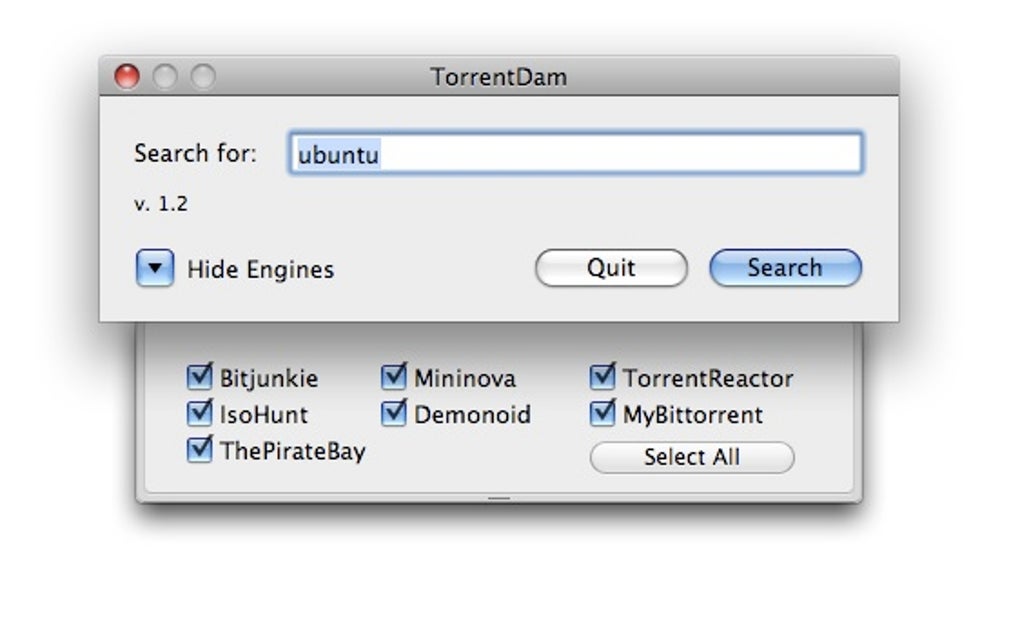1020x641 pixels.
Task: Close the TorrentDam window with the red button
Action: pos(127,76)
